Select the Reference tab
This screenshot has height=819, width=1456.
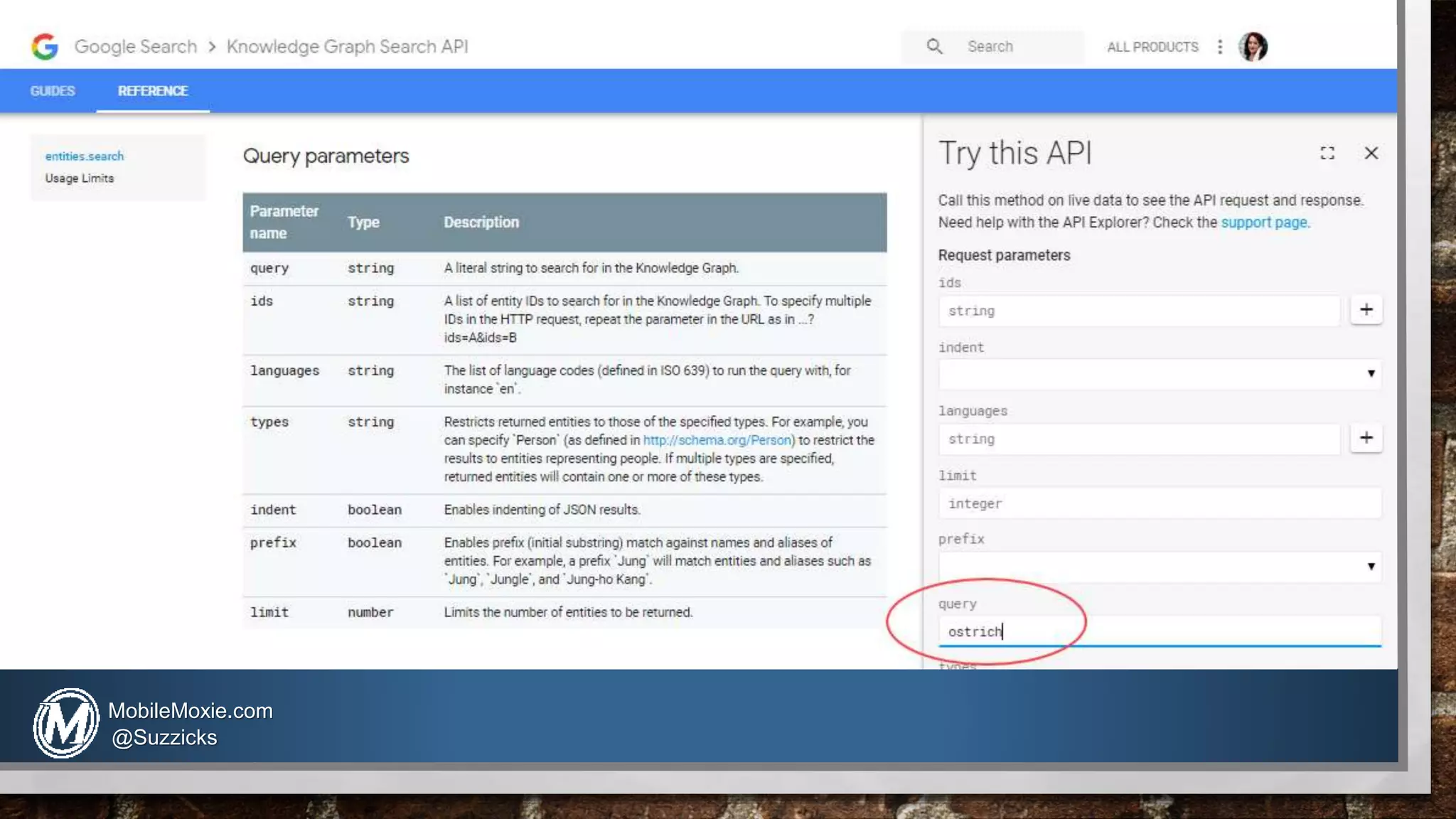(153, 91)
